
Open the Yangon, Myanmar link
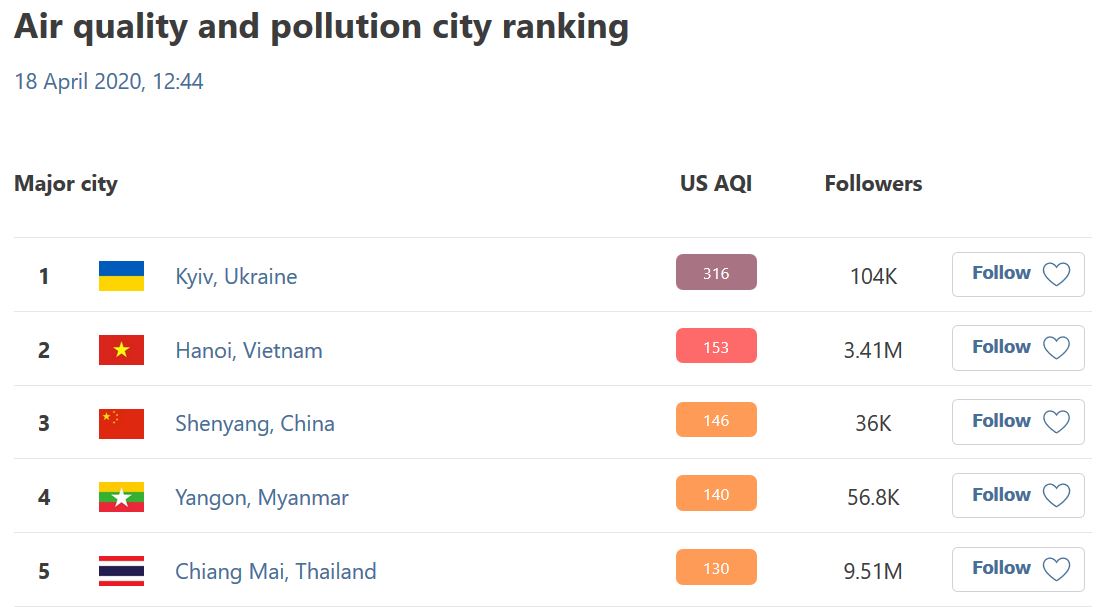[x=262, y=498]
